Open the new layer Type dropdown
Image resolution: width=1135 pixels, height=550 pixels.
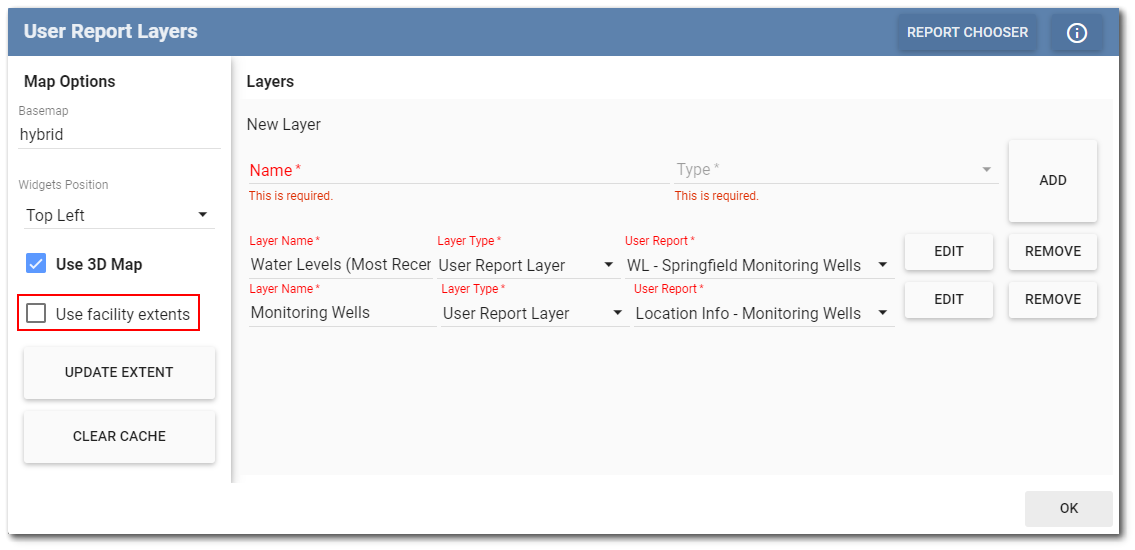click(835, 170)
